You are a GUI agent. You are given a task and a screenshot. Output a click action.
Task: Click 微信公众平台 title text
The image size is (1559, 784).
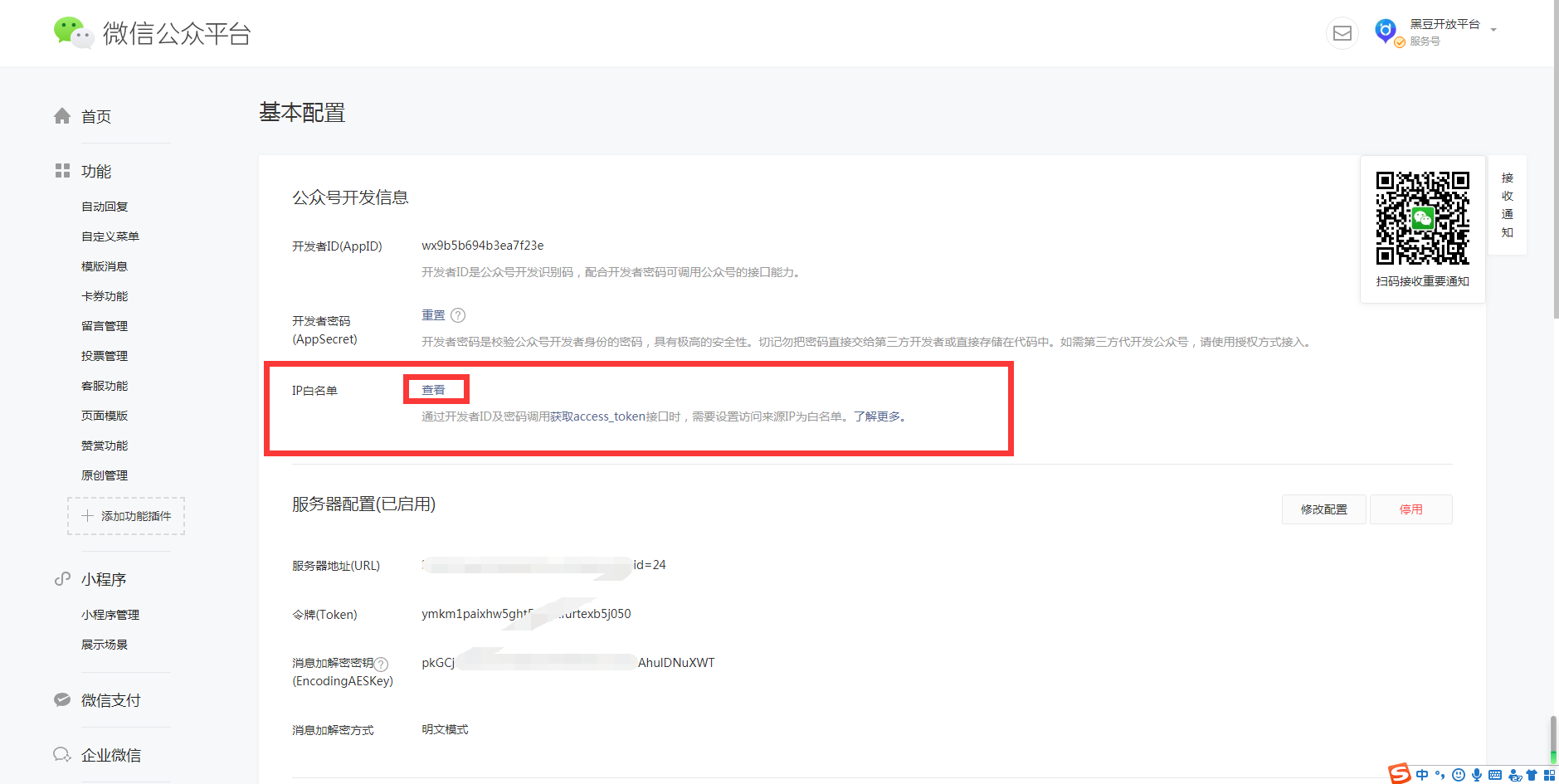[177, 33]
